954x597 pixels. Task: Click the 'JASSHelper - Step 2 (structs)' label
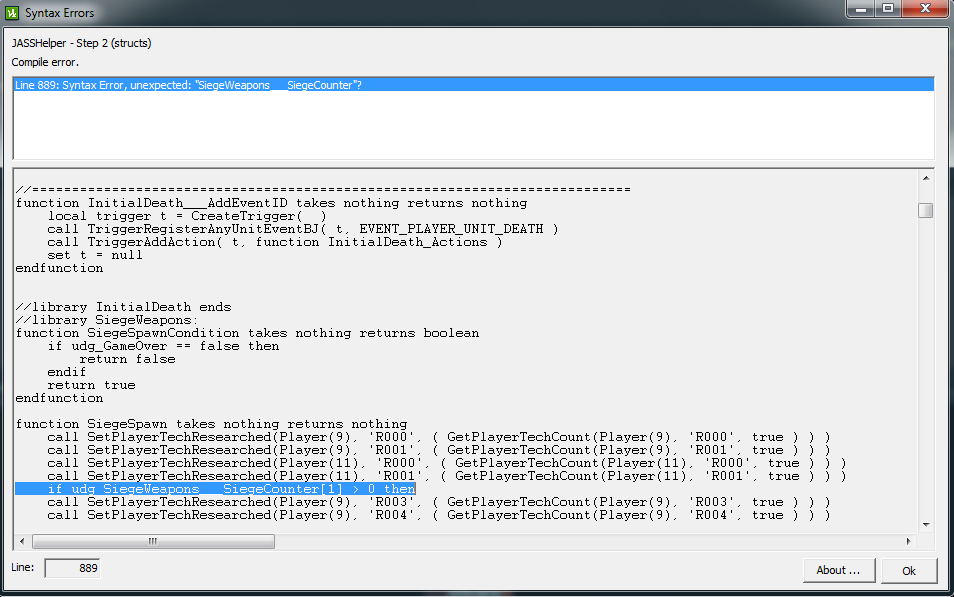tap(82, 43)
